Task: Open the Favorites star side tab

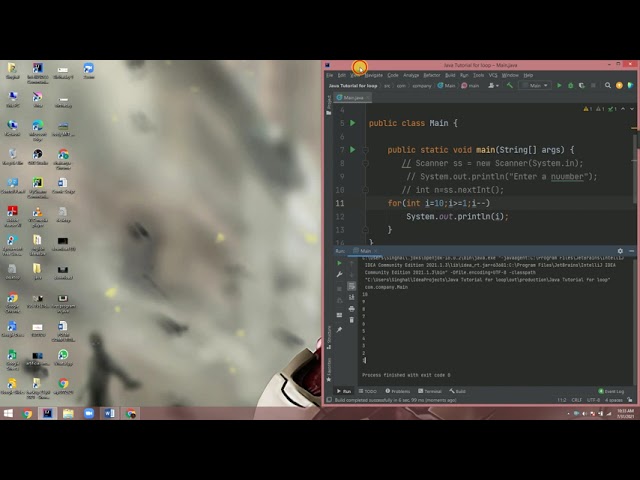Action: coord(329,370)
